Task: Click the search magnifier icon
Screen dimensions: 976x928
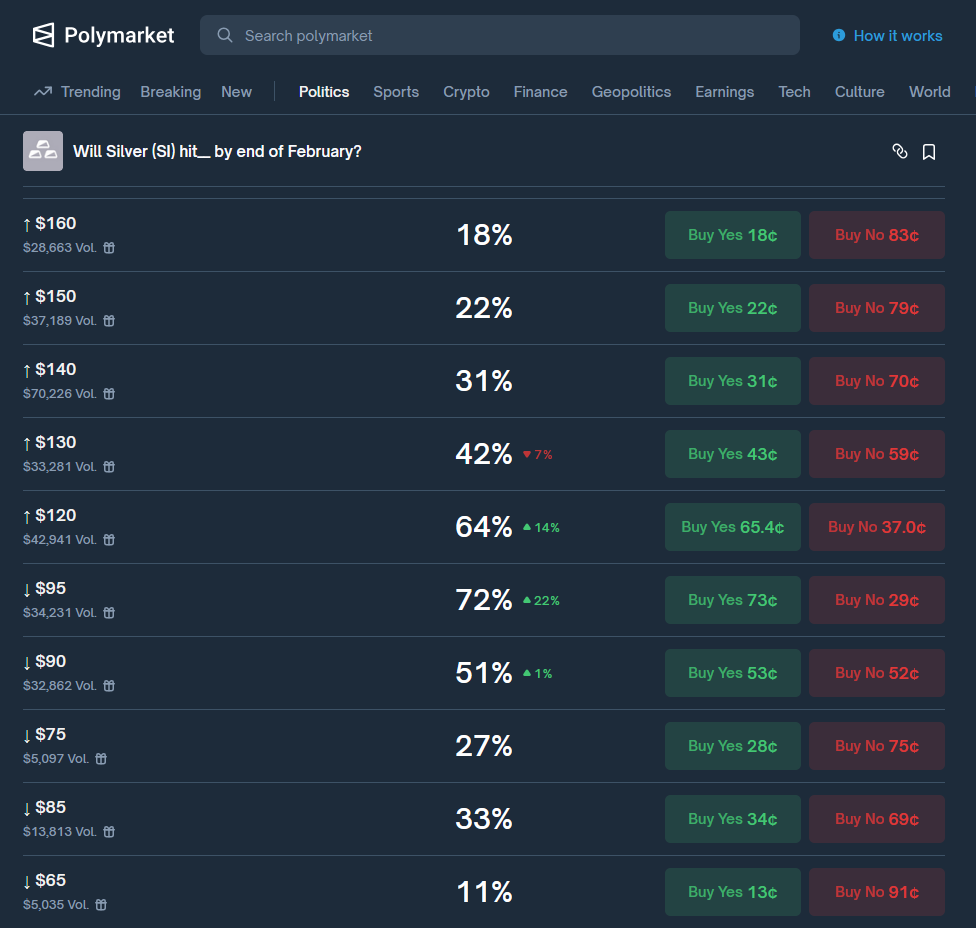Action: point(225,35)
